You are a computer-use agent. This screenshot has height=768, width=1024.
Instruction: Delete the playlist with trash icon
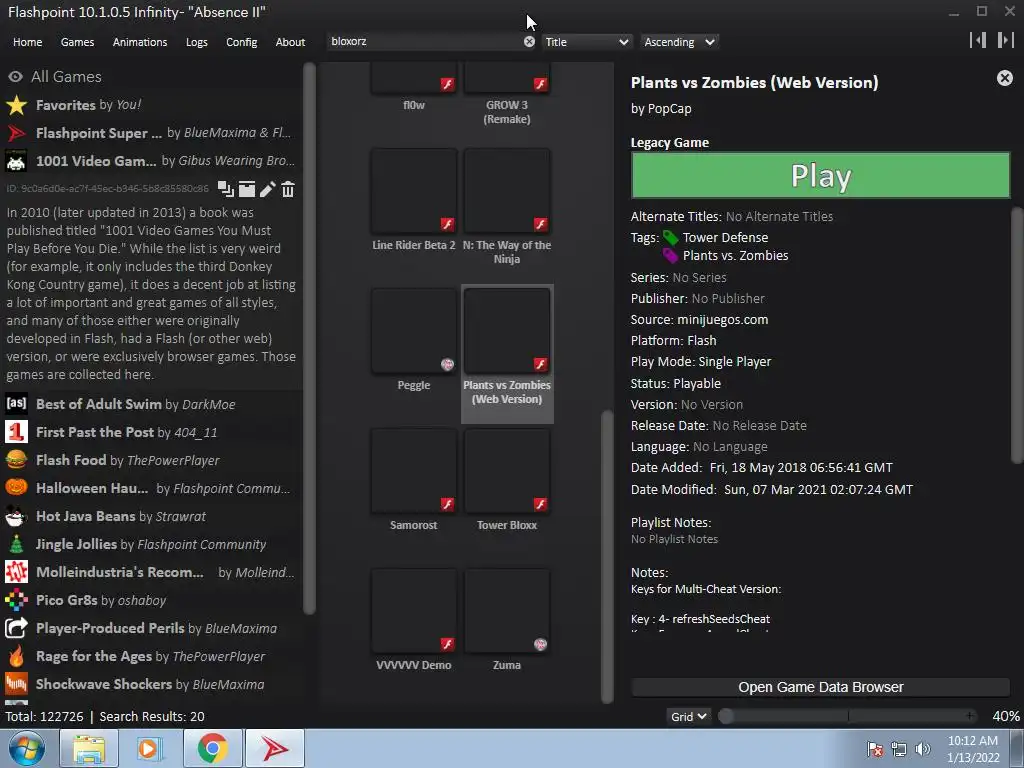(288, 189)
